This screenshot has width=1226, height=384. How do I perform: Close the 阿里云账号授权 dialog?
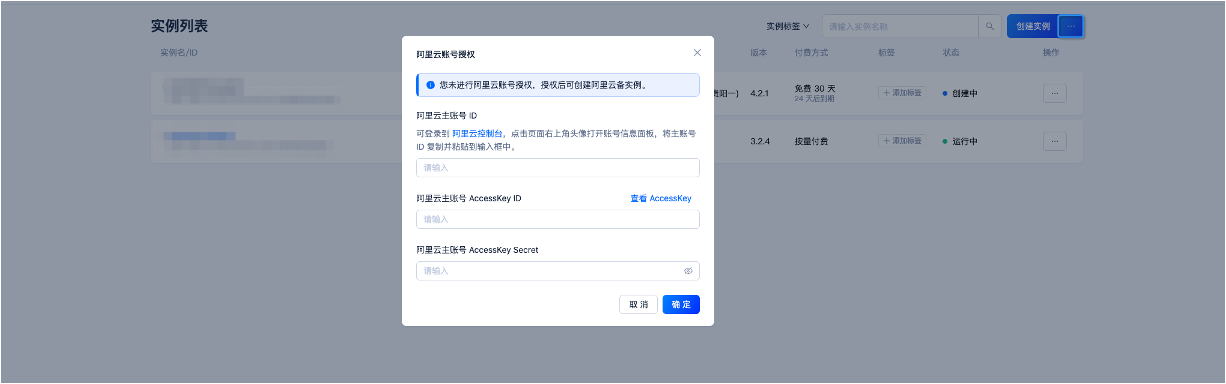pos(697,52)
